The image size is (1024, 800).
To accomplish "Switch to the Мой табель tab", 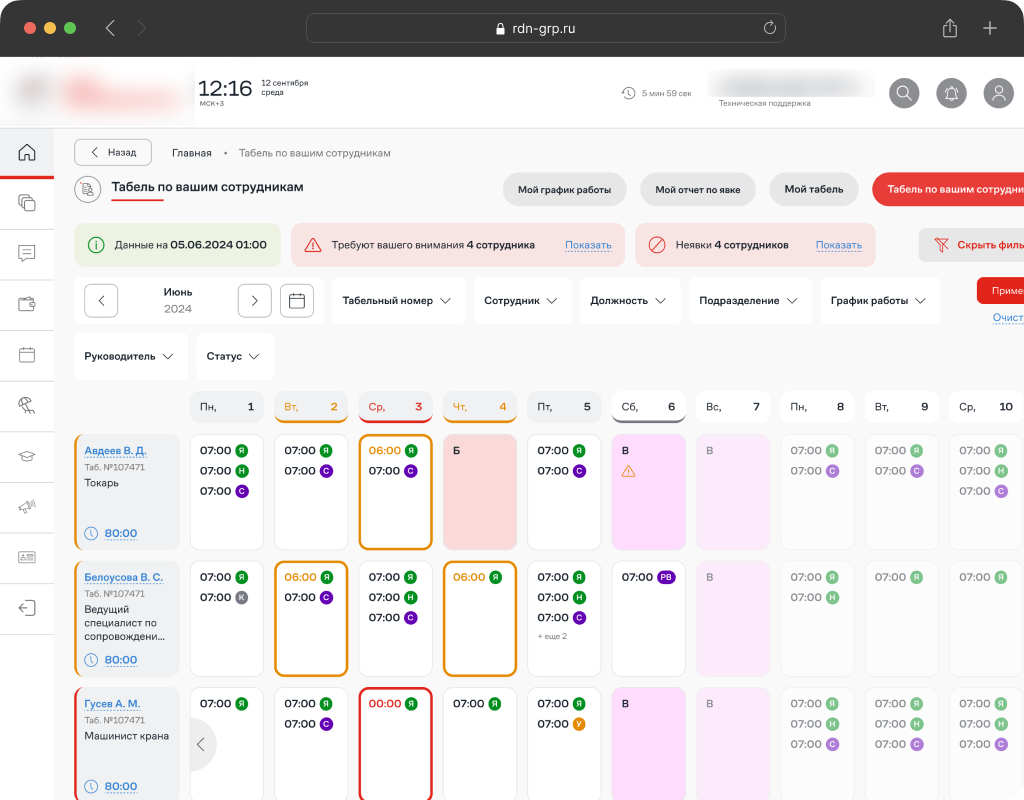I will (x=813, y=189).
